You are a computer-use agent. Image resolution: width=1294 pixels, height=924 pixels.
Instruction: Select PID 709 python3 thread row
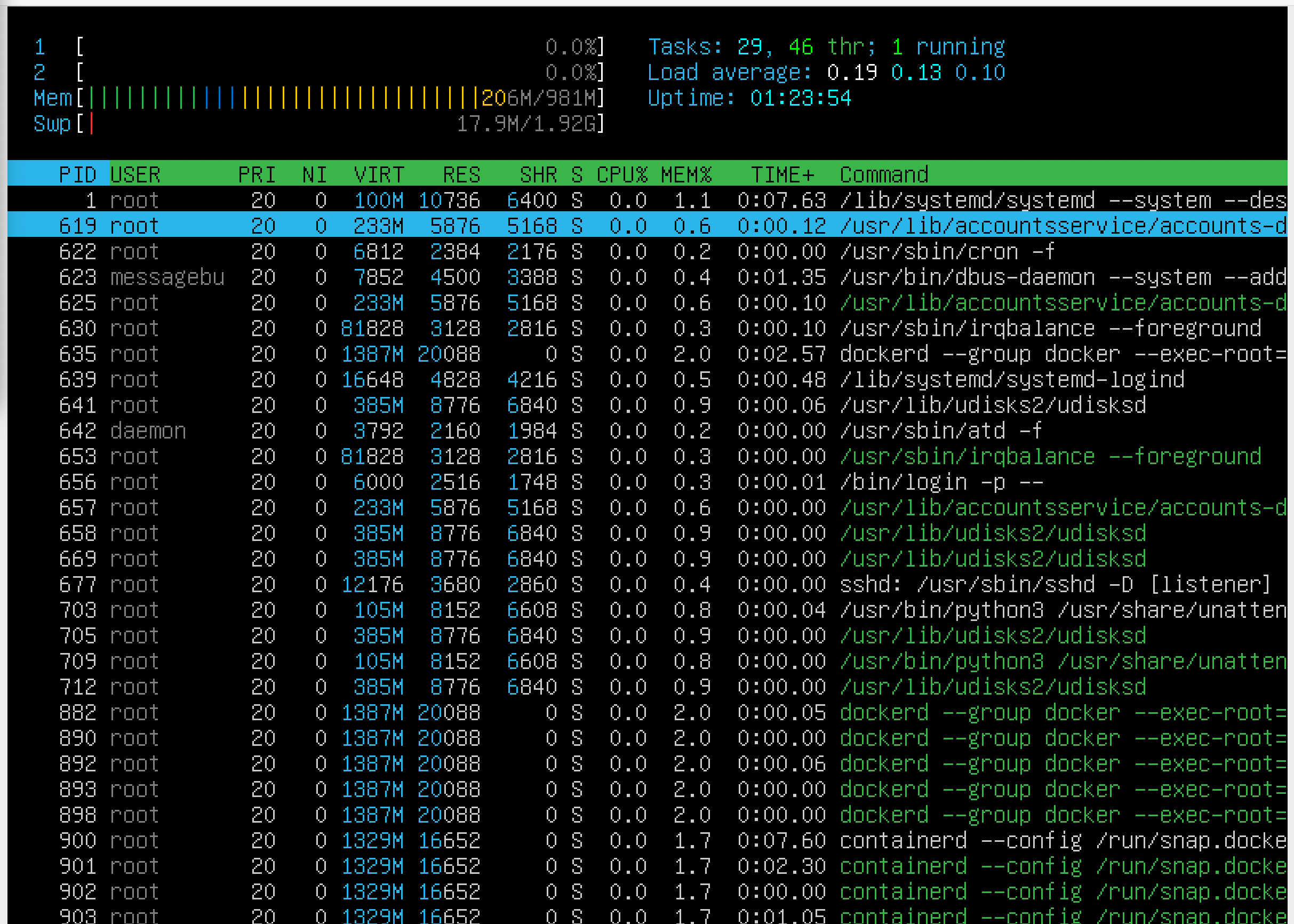point(648,661)
